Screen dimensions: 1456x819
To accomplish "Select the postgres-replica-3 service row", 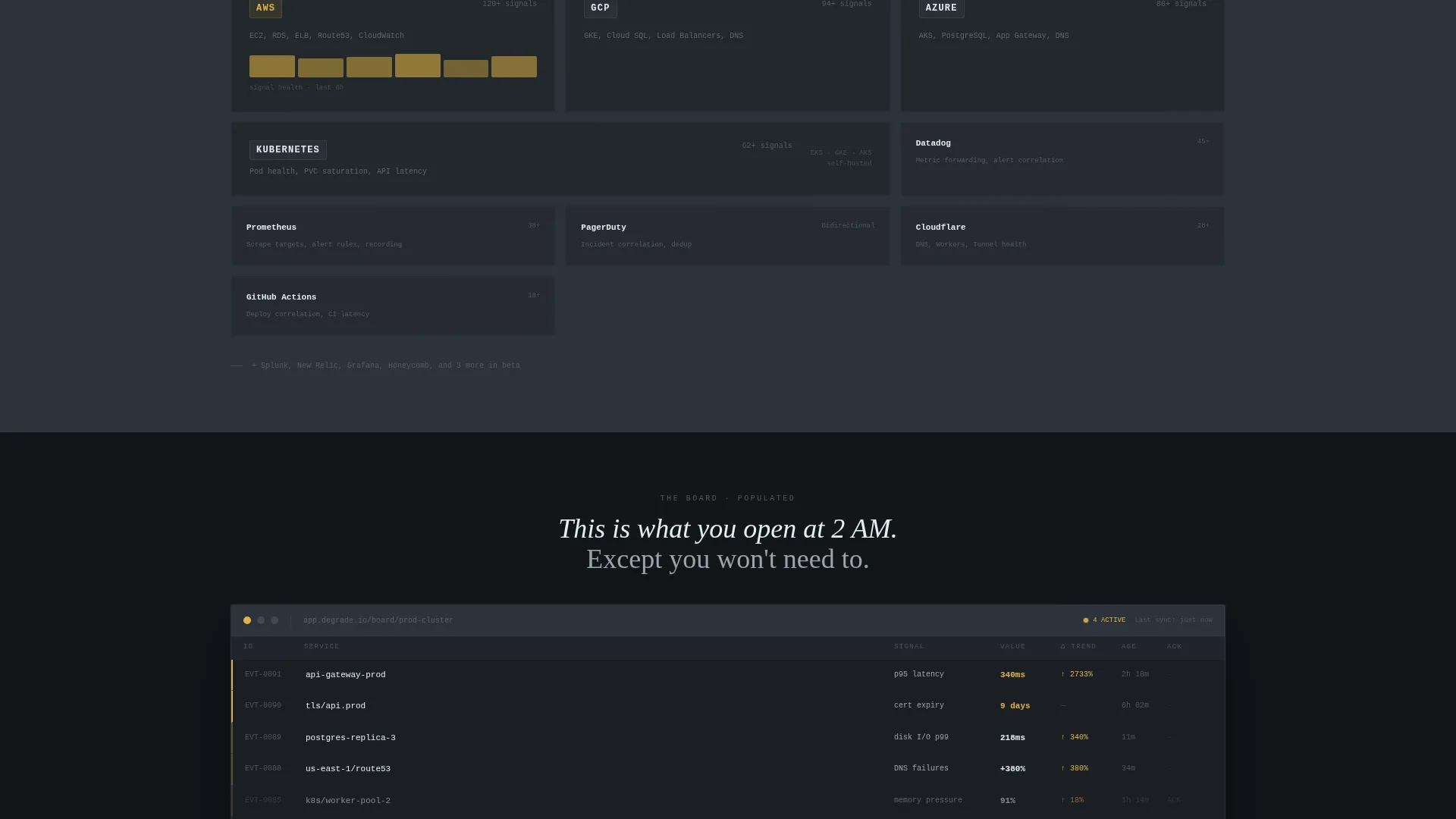I will (x=728, y=738).
